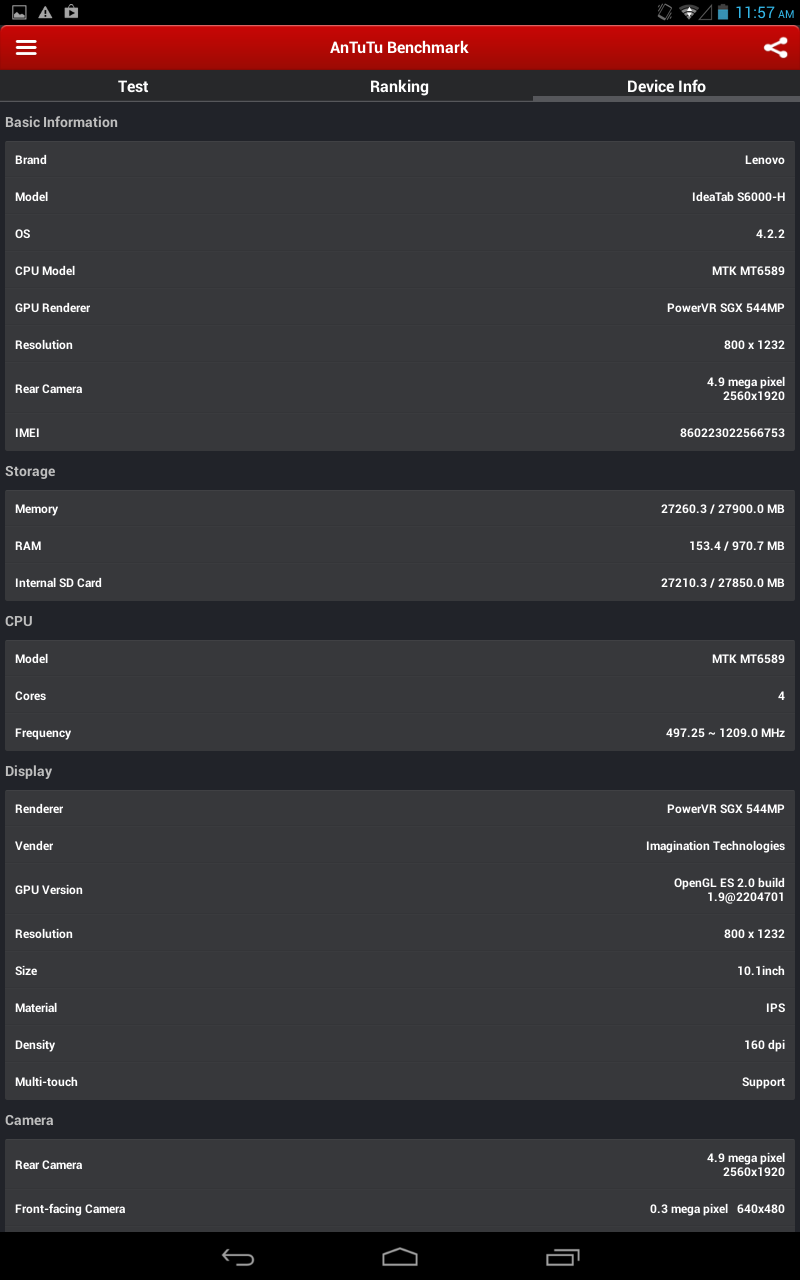Switch to the Test tab

pyautogui.click(x=133, y=86)
